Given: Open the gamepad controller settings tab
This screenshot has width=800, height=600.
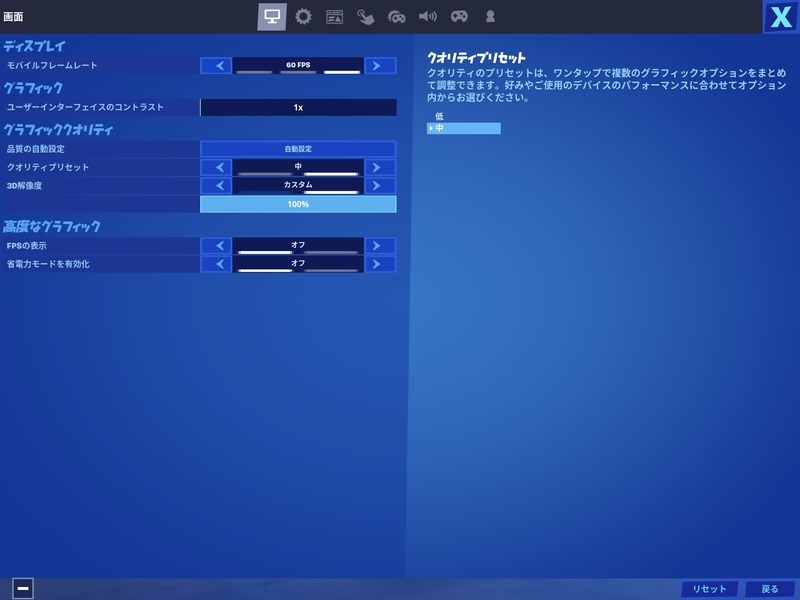Looking at the screenshot, I should (459, 16).
